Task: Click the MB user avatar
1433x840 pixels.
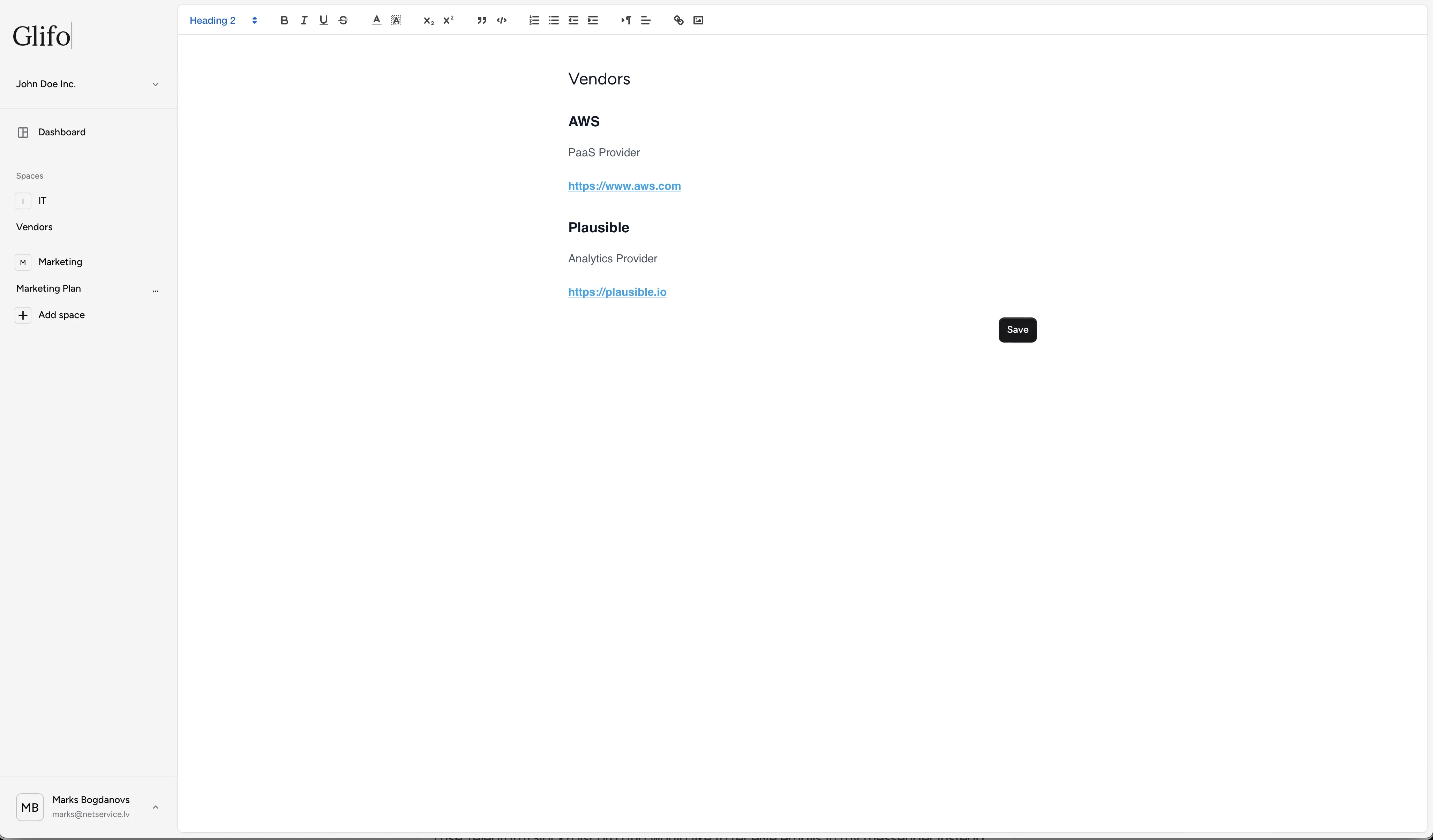Action: pyautogui.click(x=30, y=807)
